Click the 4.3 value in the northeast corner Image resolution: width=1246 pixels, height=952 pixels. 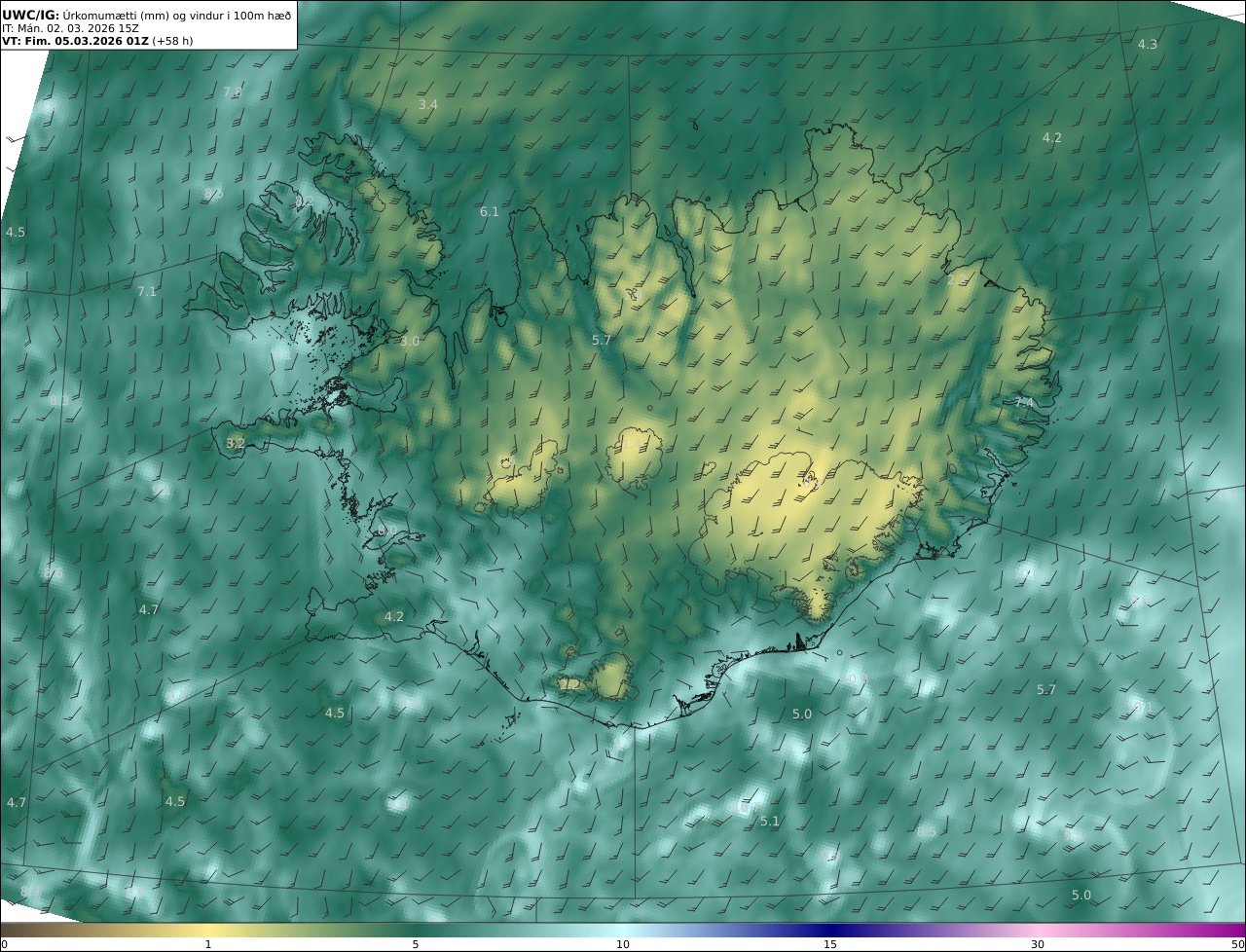[1148, 45]
